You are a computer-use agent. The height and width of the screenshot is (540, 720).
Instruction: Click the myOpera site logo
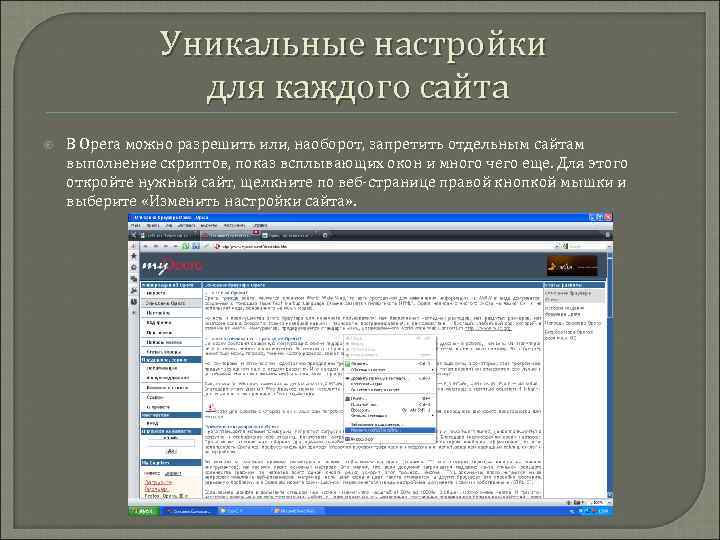click(x=172, y=266)
